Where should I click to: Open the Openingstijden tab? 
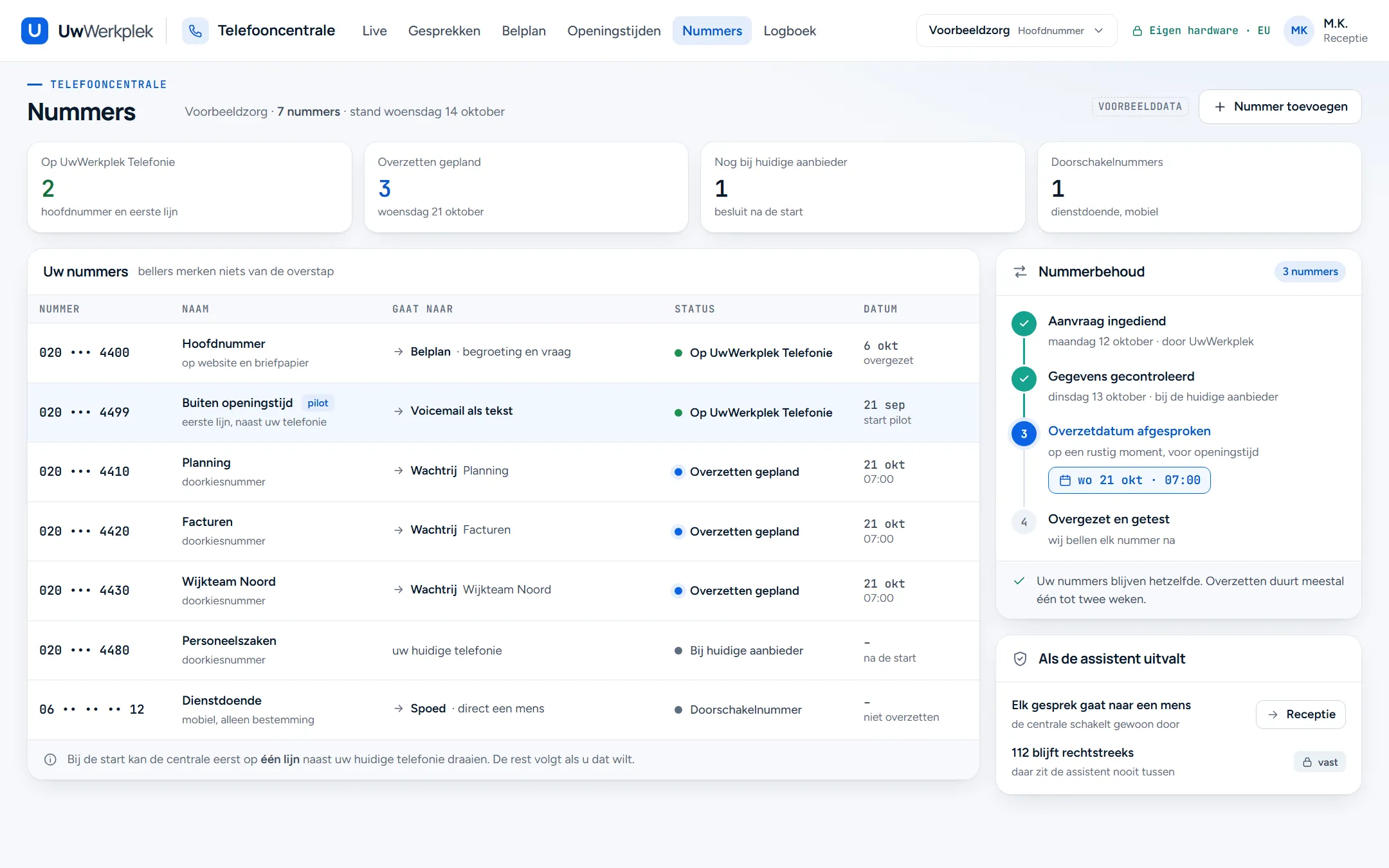click(614, 31)
